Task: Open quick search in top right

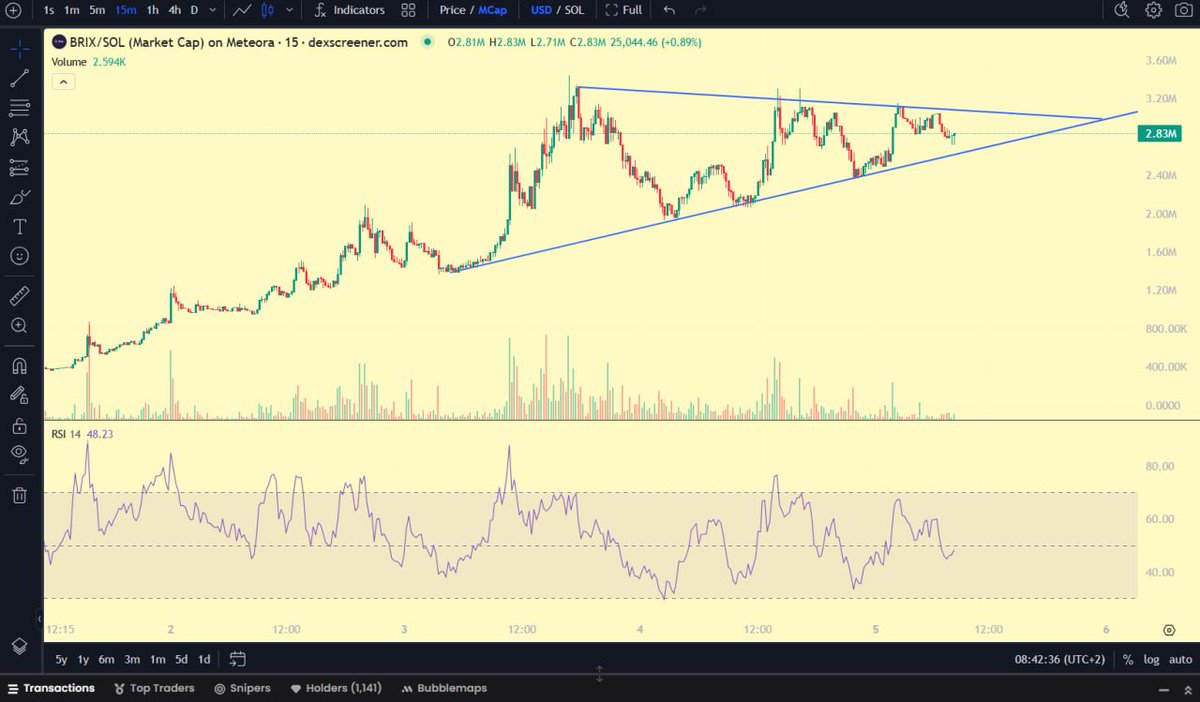Action: pos(1122,10)
